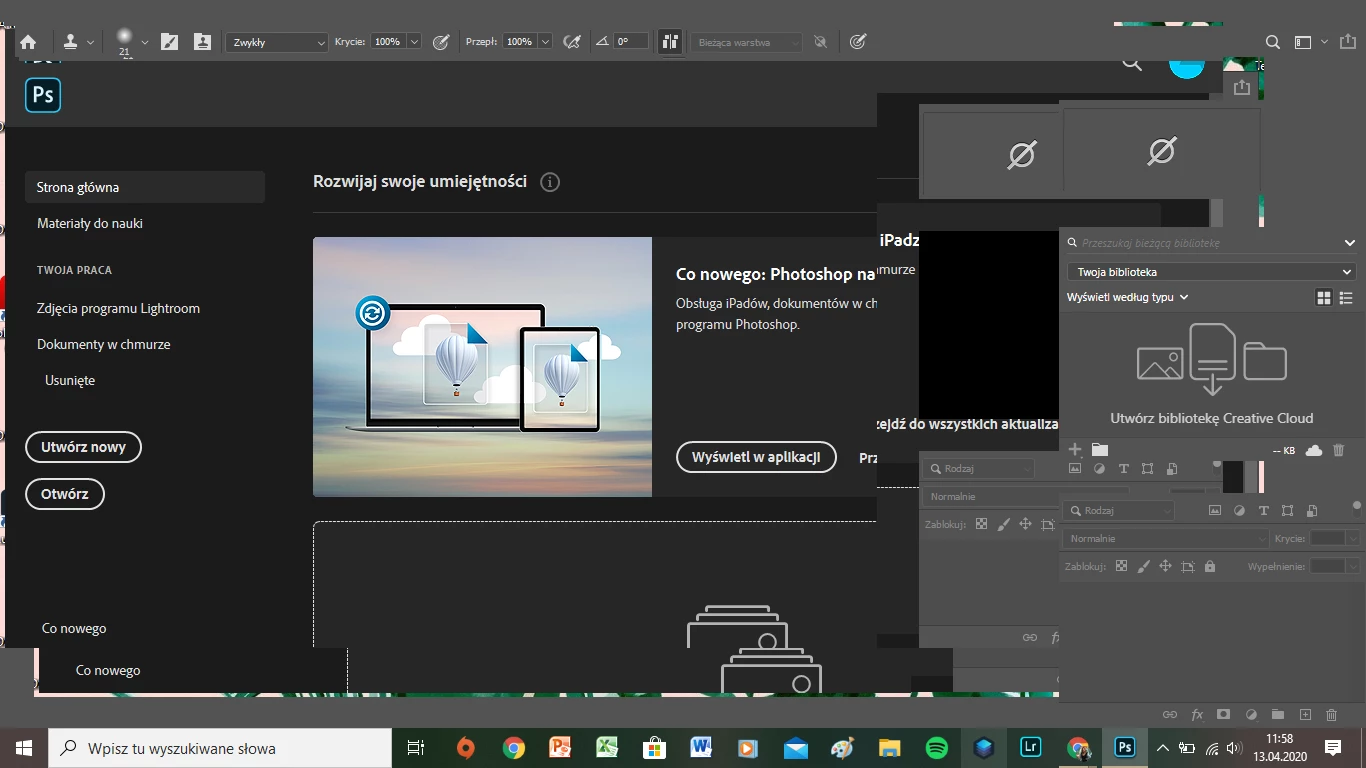This screenshot has height=768, width=1366.
Task: Toggle the aligned sample option icon
Action: point(670,42)
